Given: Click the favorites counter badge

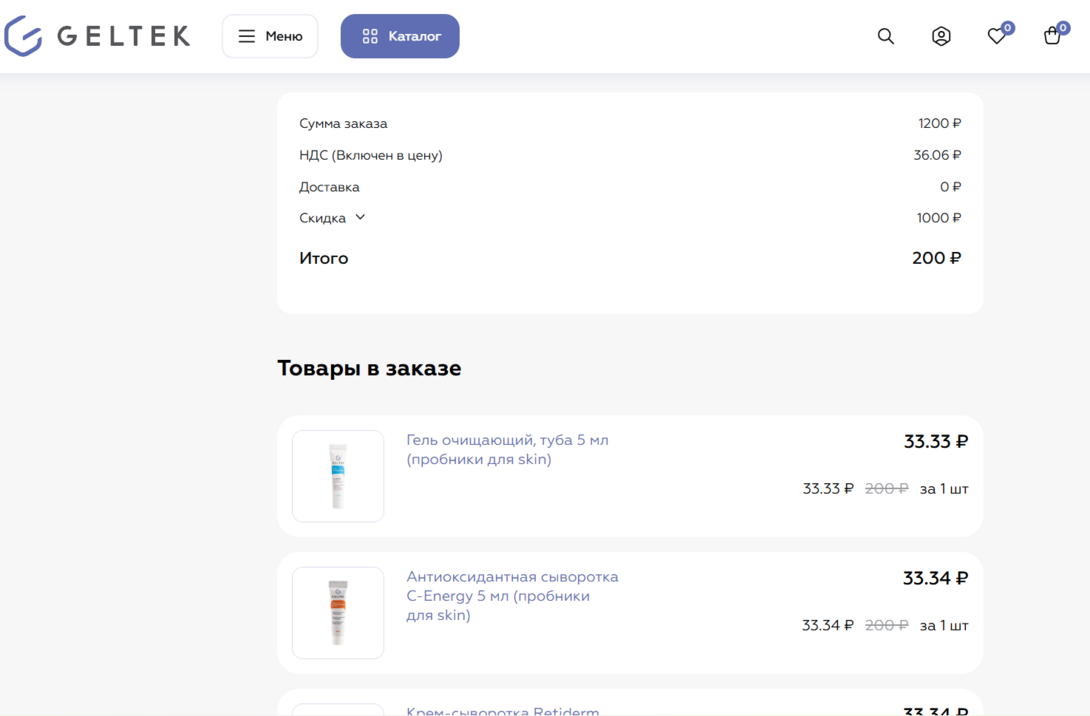Looking at the screenshot, I should click(x=1007, y=28).
